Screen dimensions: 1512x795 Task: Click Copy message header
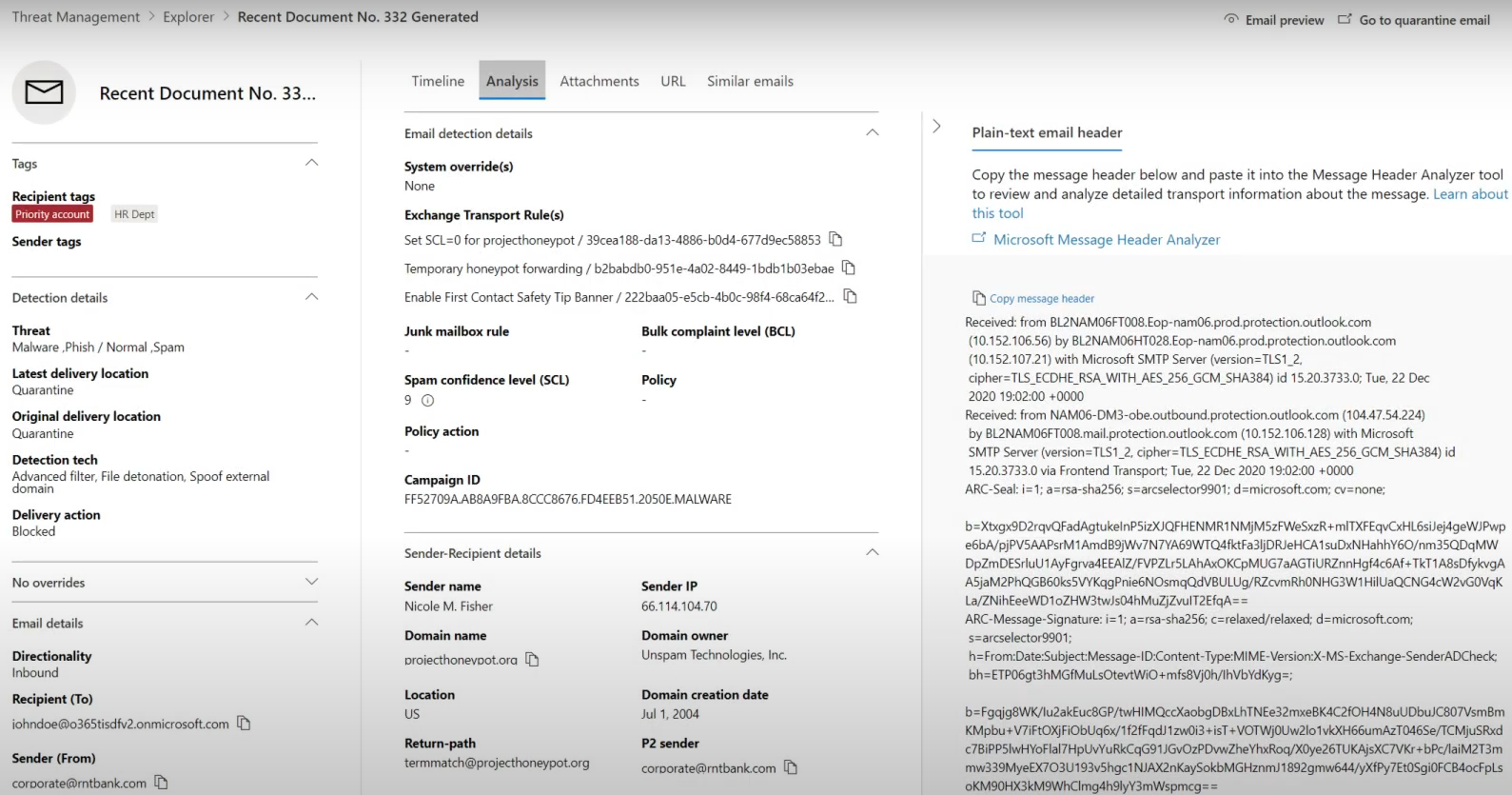click(1033, 298)
